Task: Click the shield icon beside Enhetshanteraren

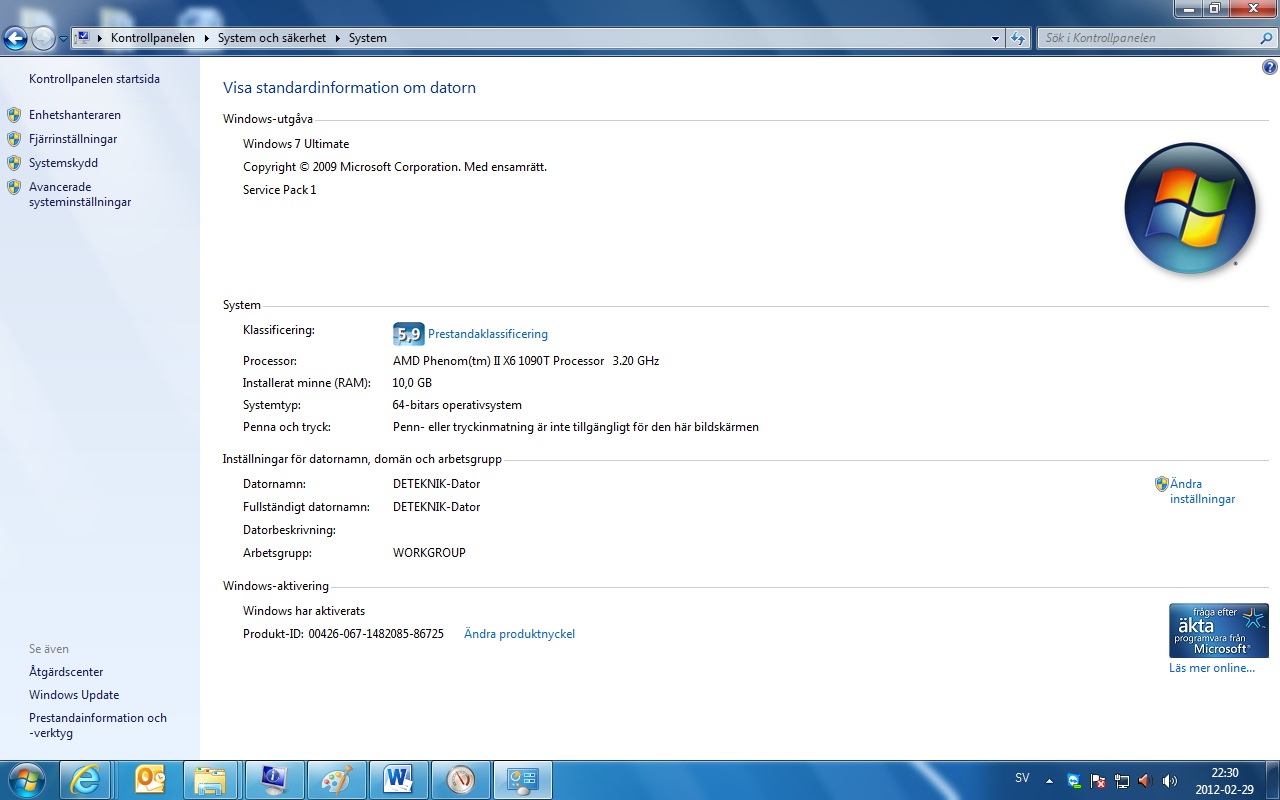Action: coord(14,115)
